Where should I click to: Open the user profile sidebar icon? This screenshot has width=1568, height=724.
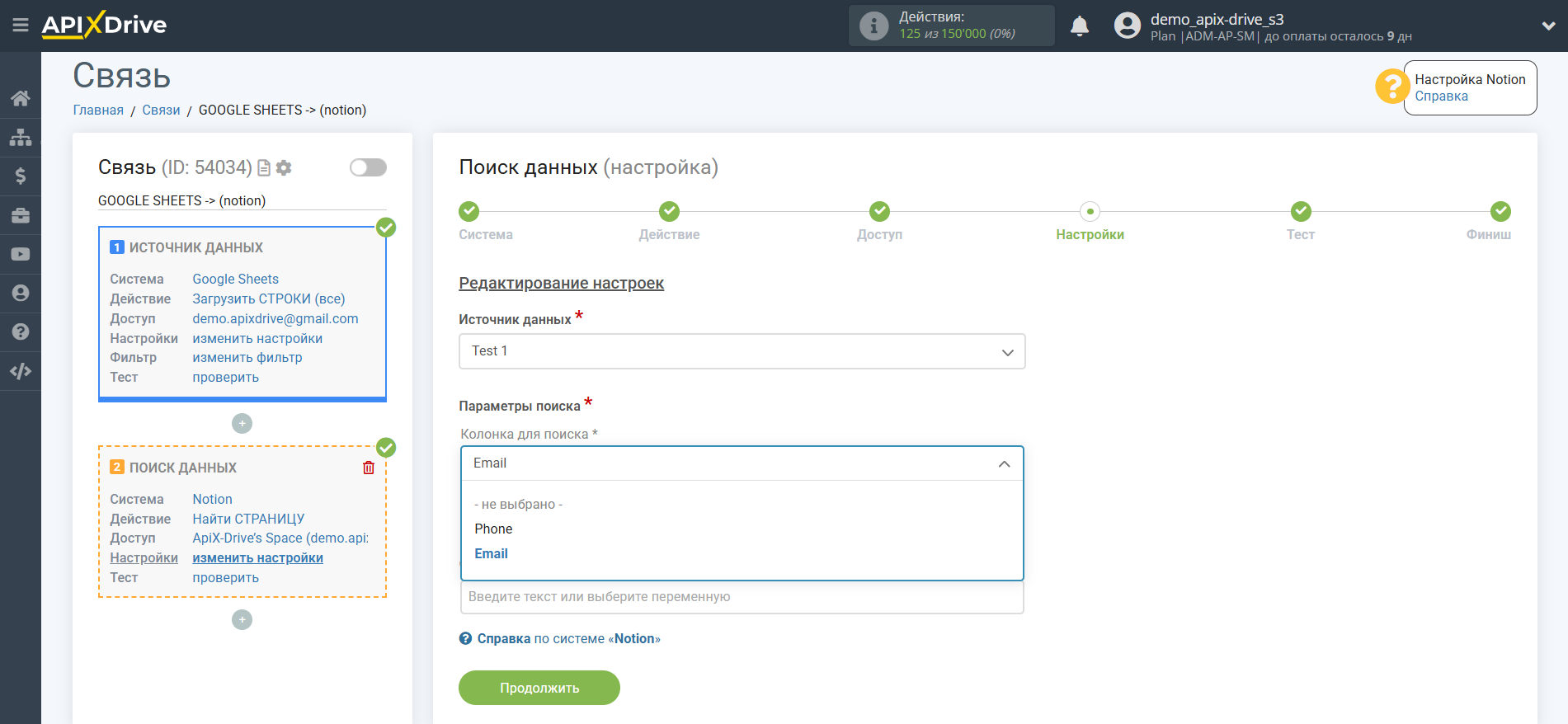click(21, 293)
